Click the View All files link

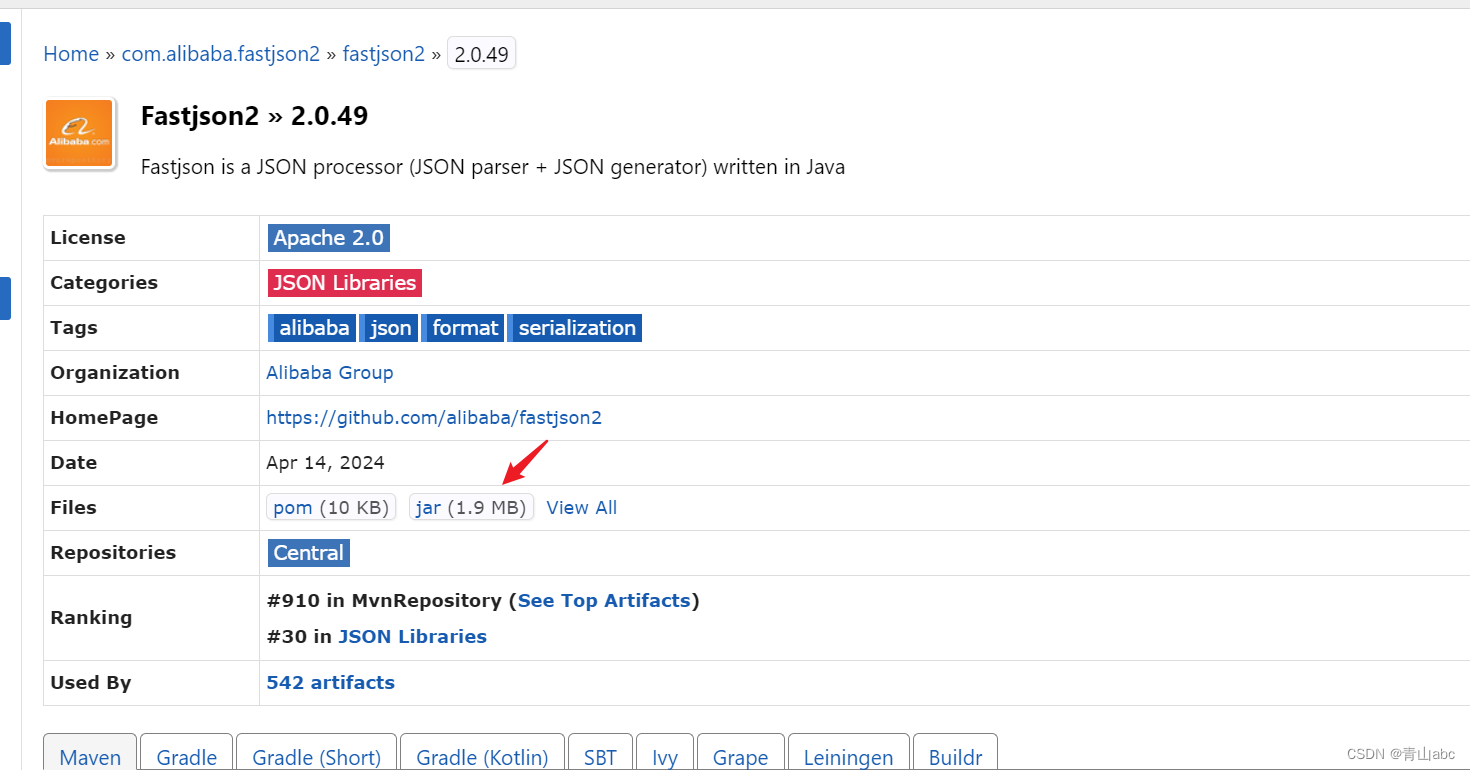(581, 507)
